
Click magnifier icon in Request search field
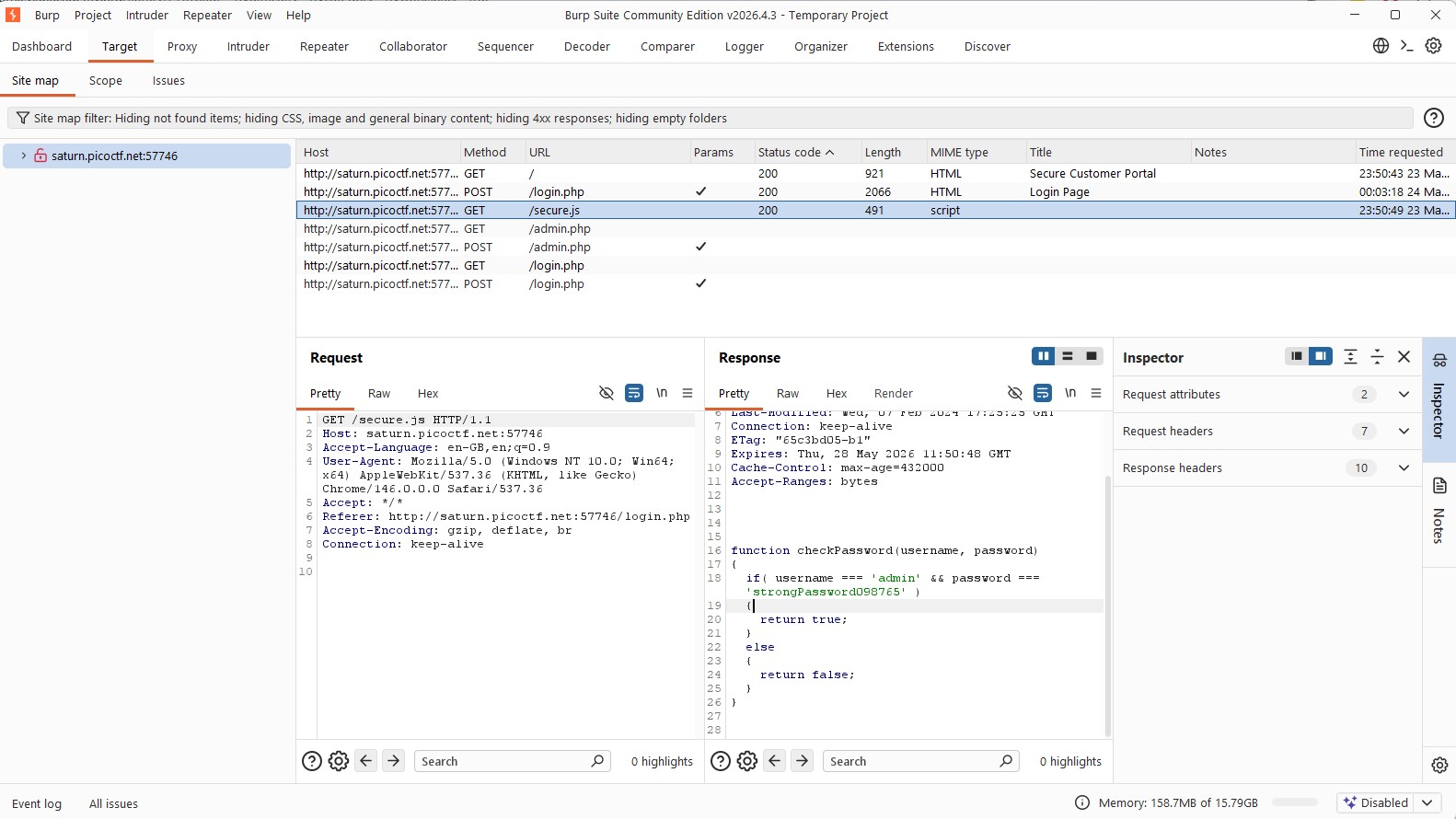pyautogui.click(x=597, y=761)
